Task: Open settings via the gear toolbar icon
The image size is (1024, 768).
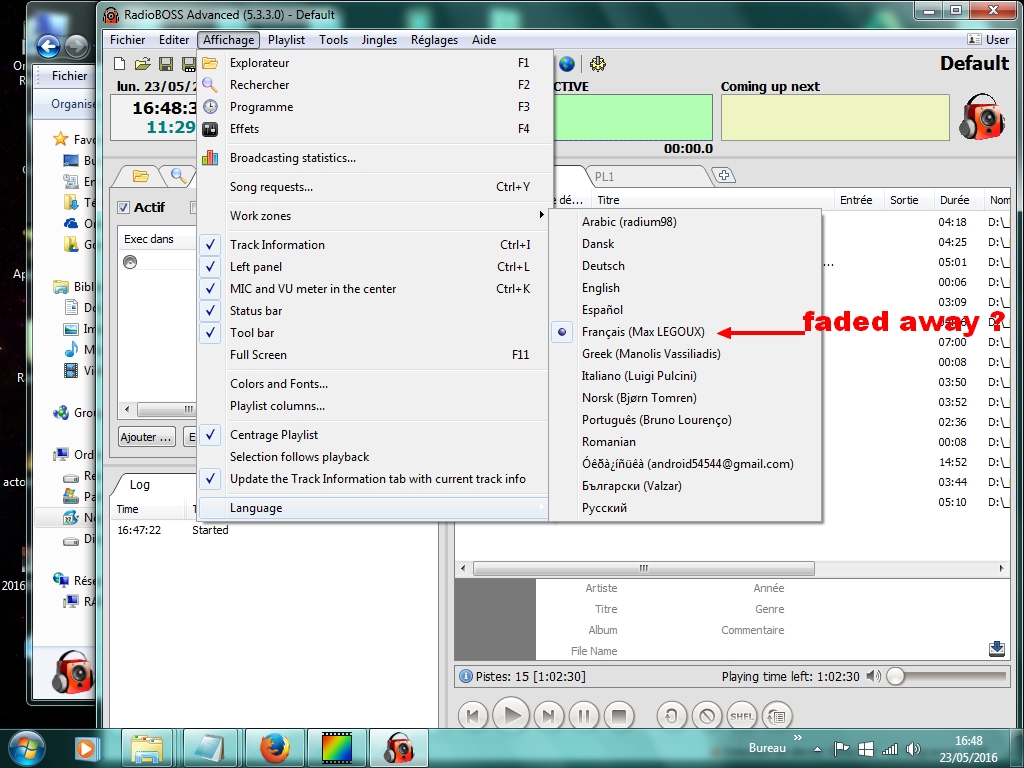Action: tap(598, 63)
